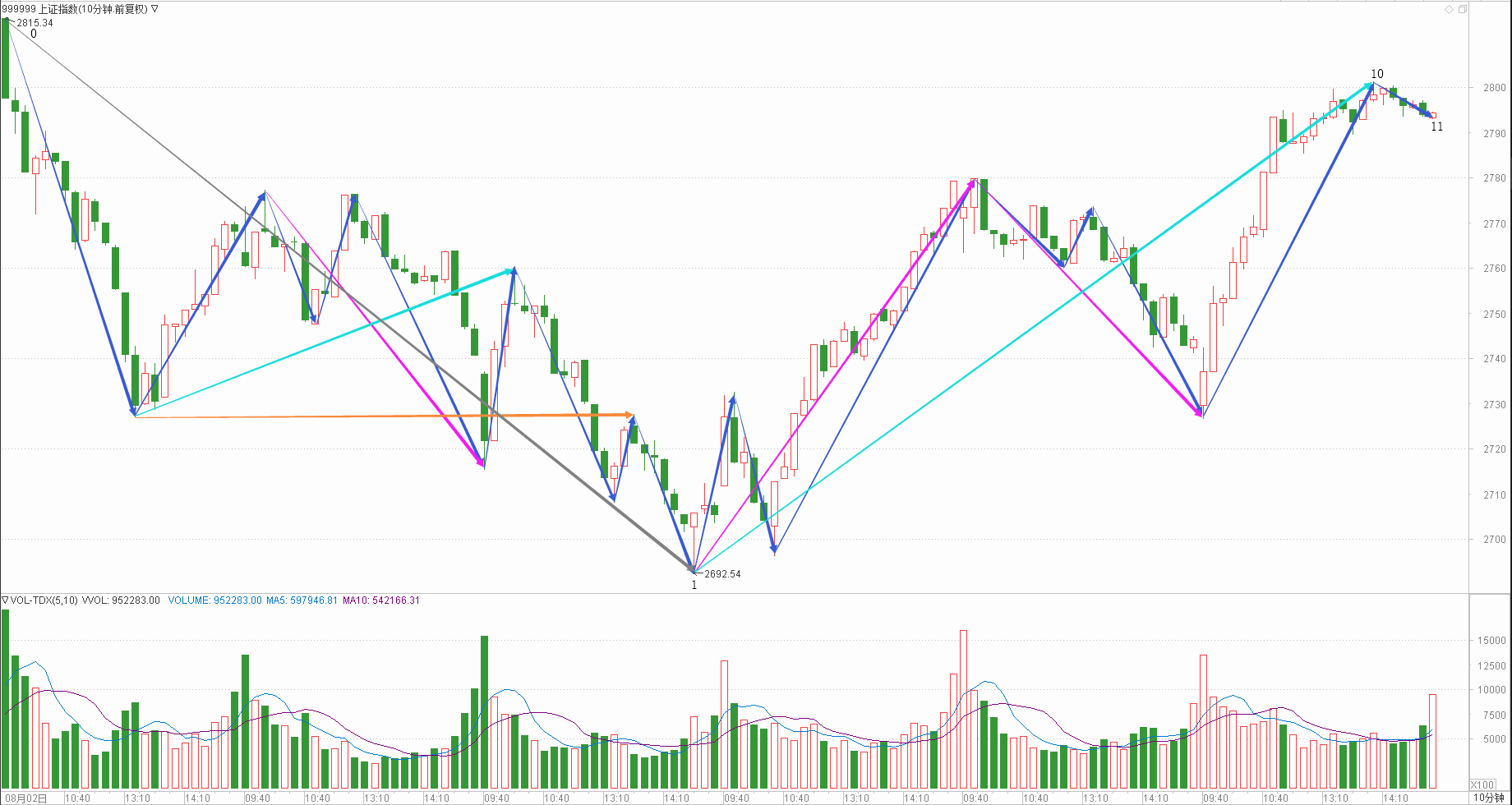The image size is (1512, 805).
Task: Click the VOLUME value readout in indicator header
Action: click(x=214, y=600)
